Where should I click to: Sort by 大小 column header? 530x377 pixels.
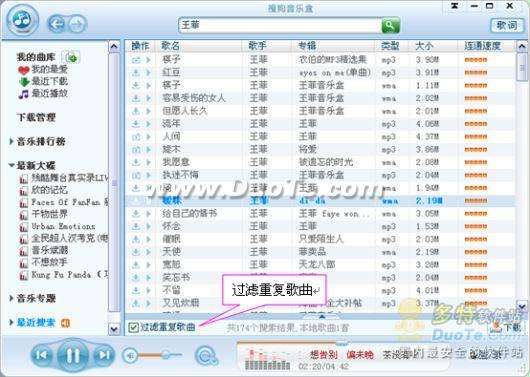click(424, 46)
